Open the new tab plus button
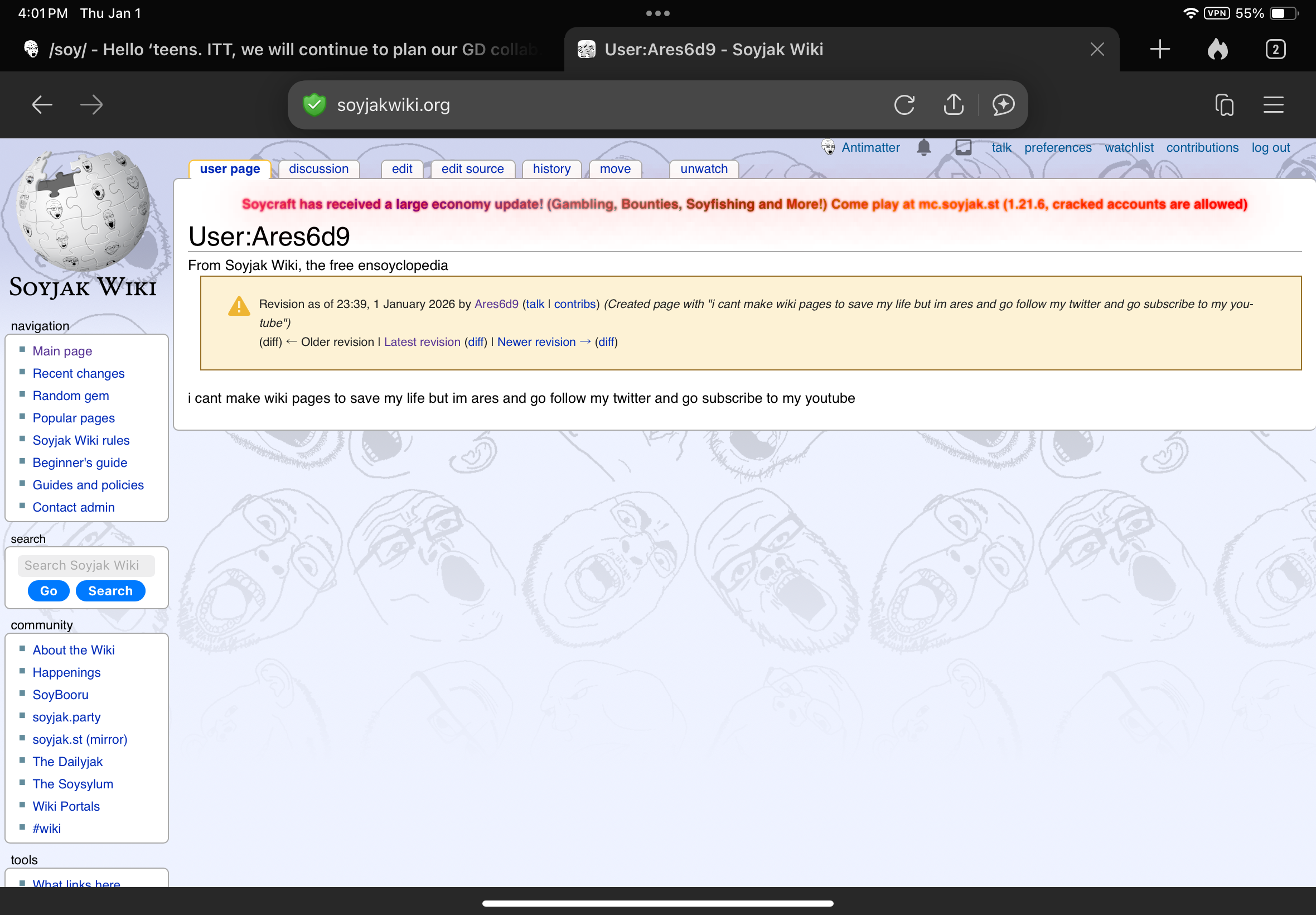This screenshot has width=1316, height=915. click(1160, 49)
